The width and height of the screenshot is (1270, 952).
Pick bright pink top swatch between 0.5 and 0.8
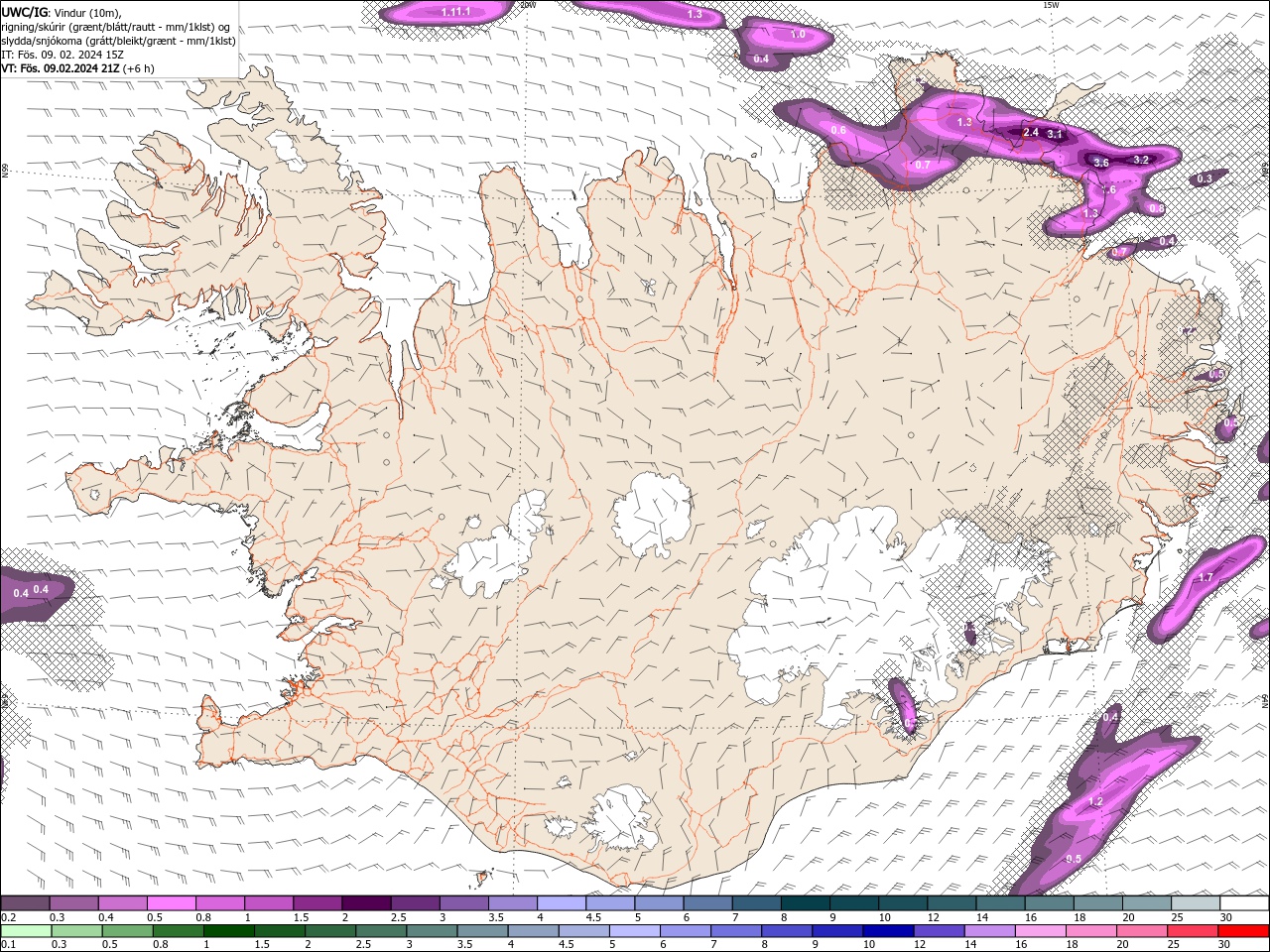tap(171, 903)
